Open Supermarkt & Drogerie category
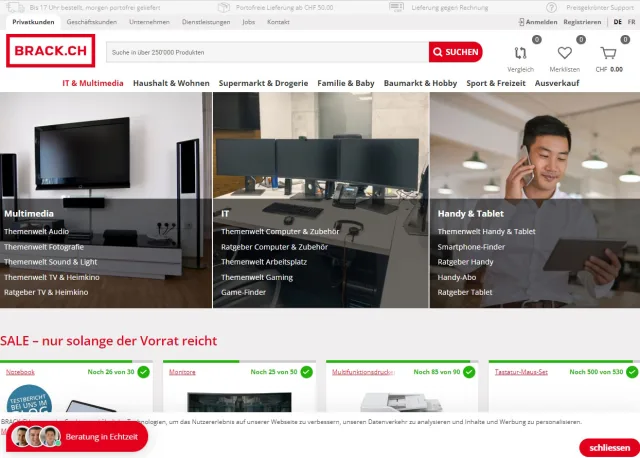The height and width of the screenshot is (458, 640). coord(263,83)
